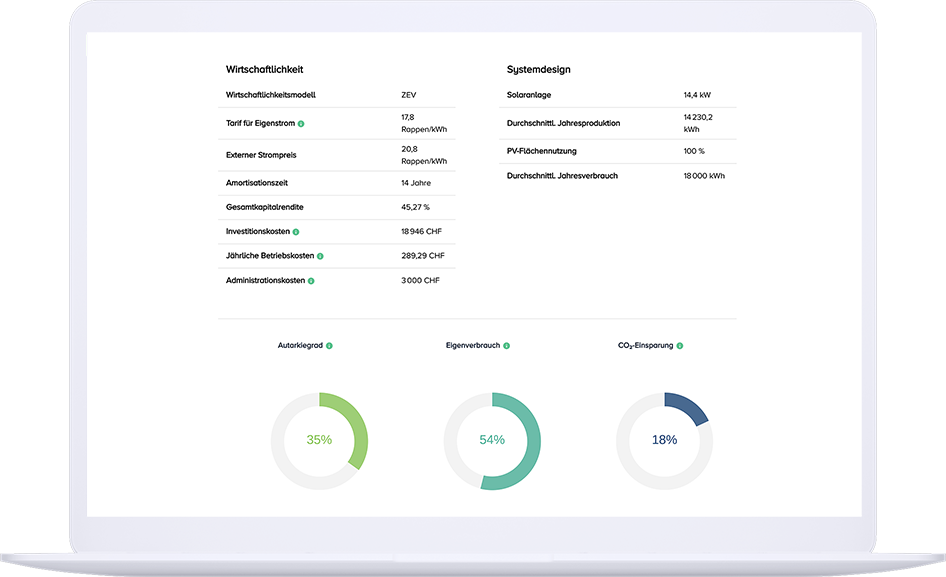Viewport: 946px width, 577px height.
Task: Click the 100 % value
Action: tap(694, 151)
